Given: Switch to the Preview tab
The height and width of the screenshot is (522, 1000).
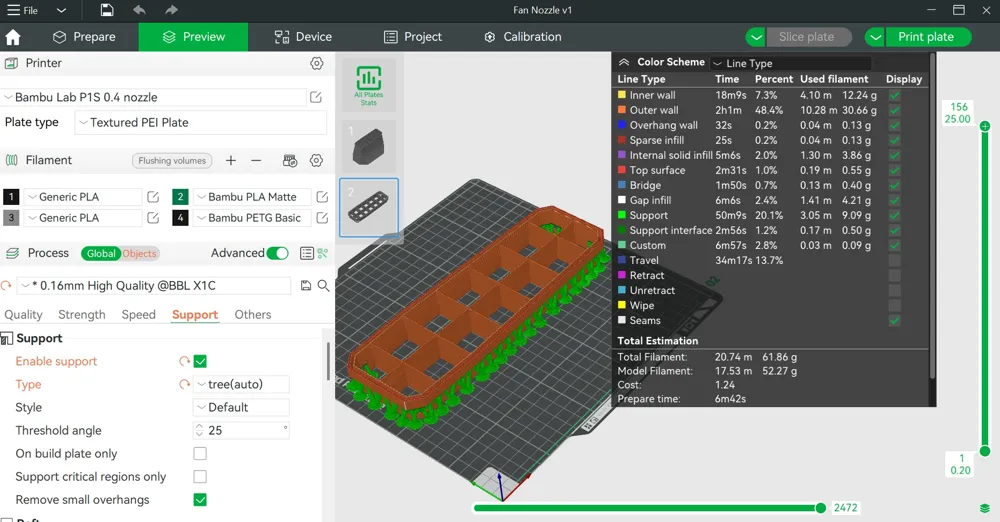Looking at the screenshot, I should 193,37.
